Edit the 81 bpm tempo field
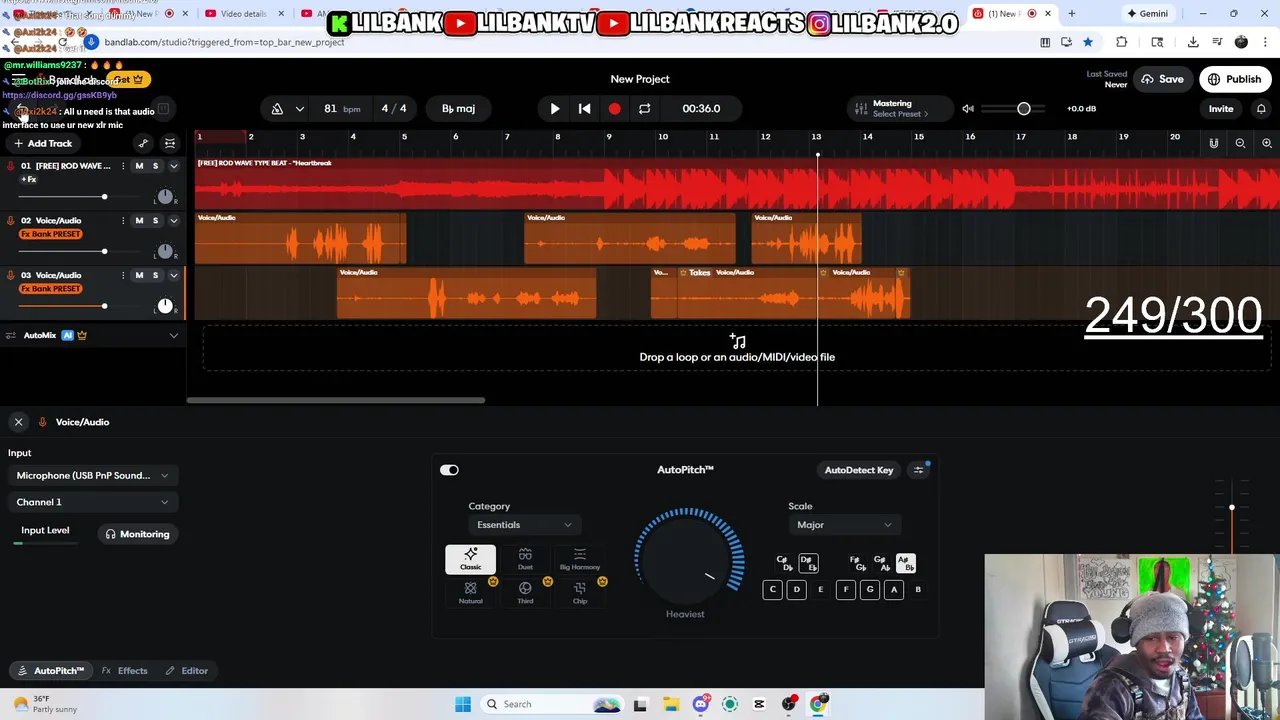Image resolution: width=1280 pixels, height=720 pixels. click(x=341, y=108)
